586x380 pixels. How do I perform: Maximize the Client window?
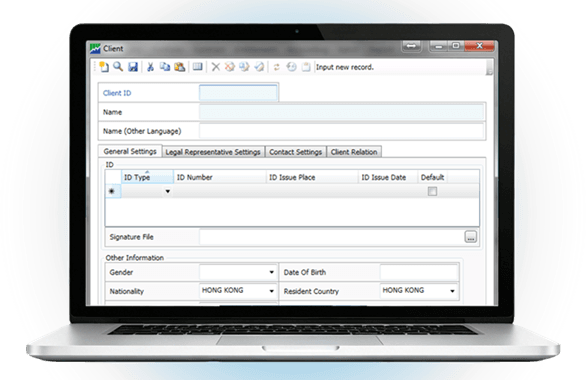[456, 46]
